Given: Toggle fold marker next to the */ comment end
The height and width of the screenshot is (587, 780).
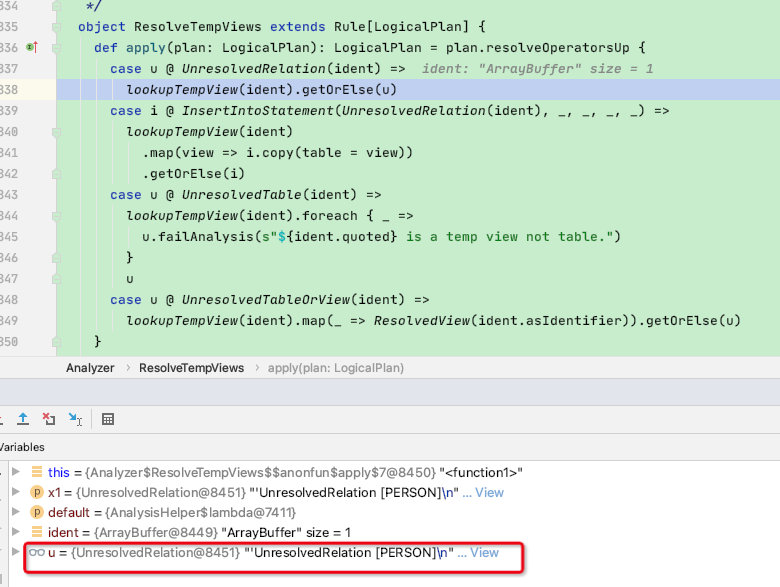Looking at the screenshot, I should (56, 6).
